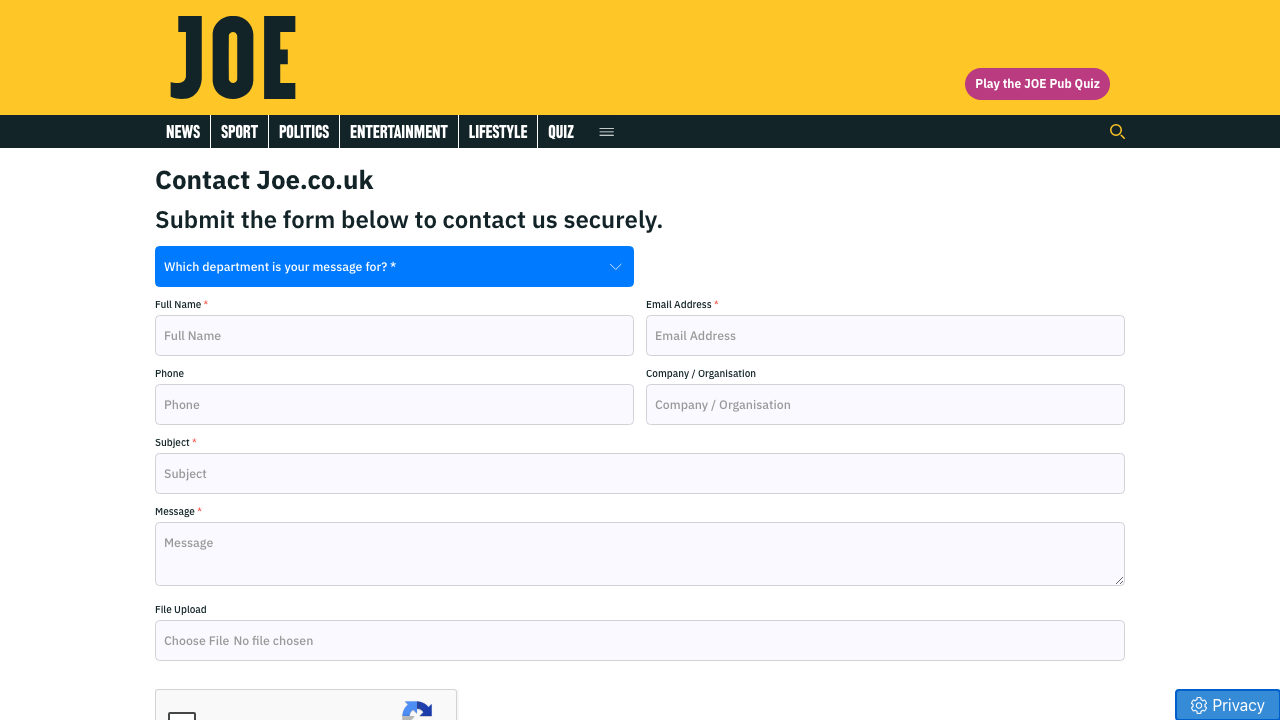Image resolution: width=1280 pixels, height=720 pixels.
Task: Open the QUIZ section
Action: (x=560, y=131)
